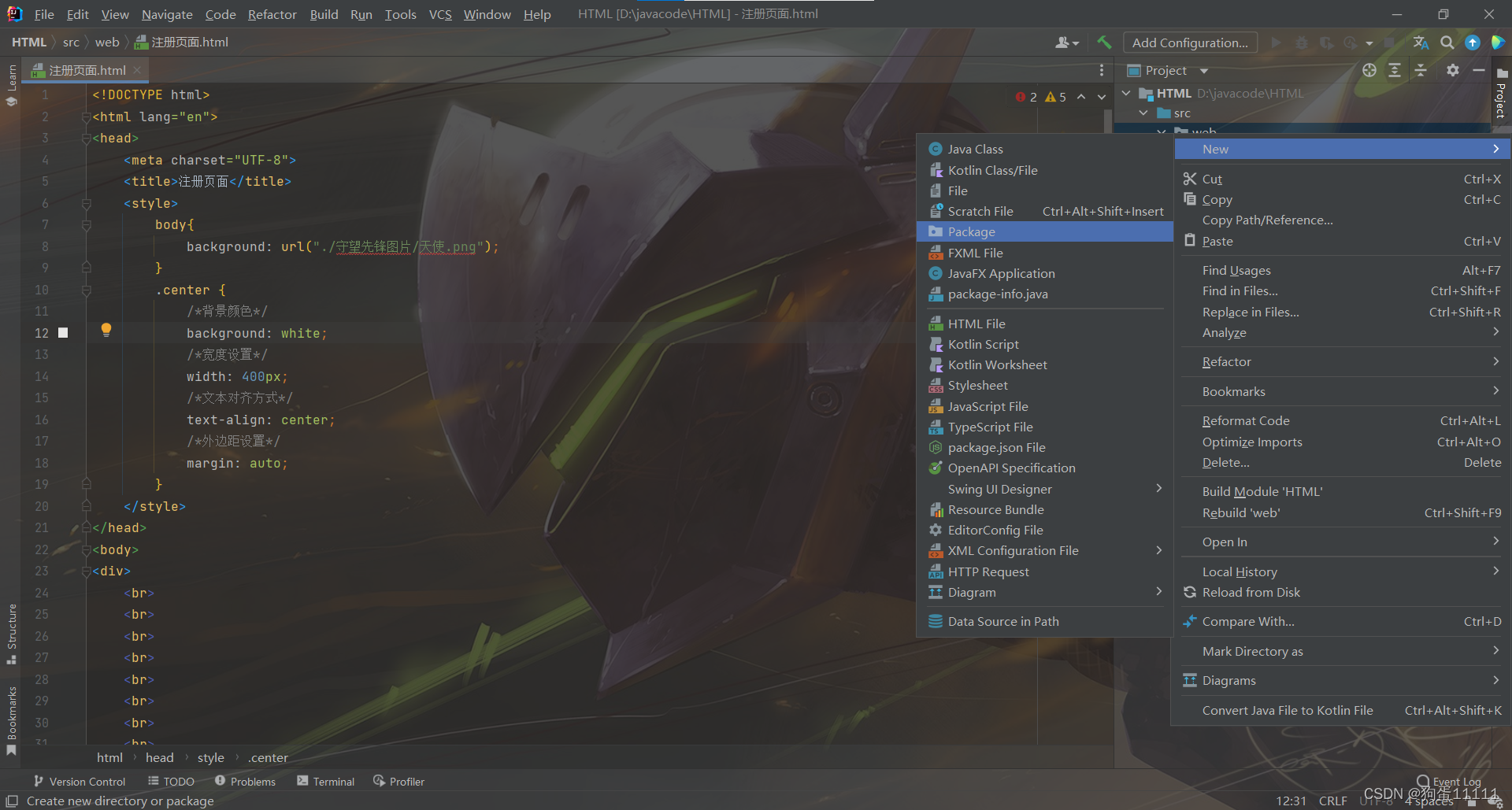Expand the Swing UI Designer submenu

click(1044, 489)
